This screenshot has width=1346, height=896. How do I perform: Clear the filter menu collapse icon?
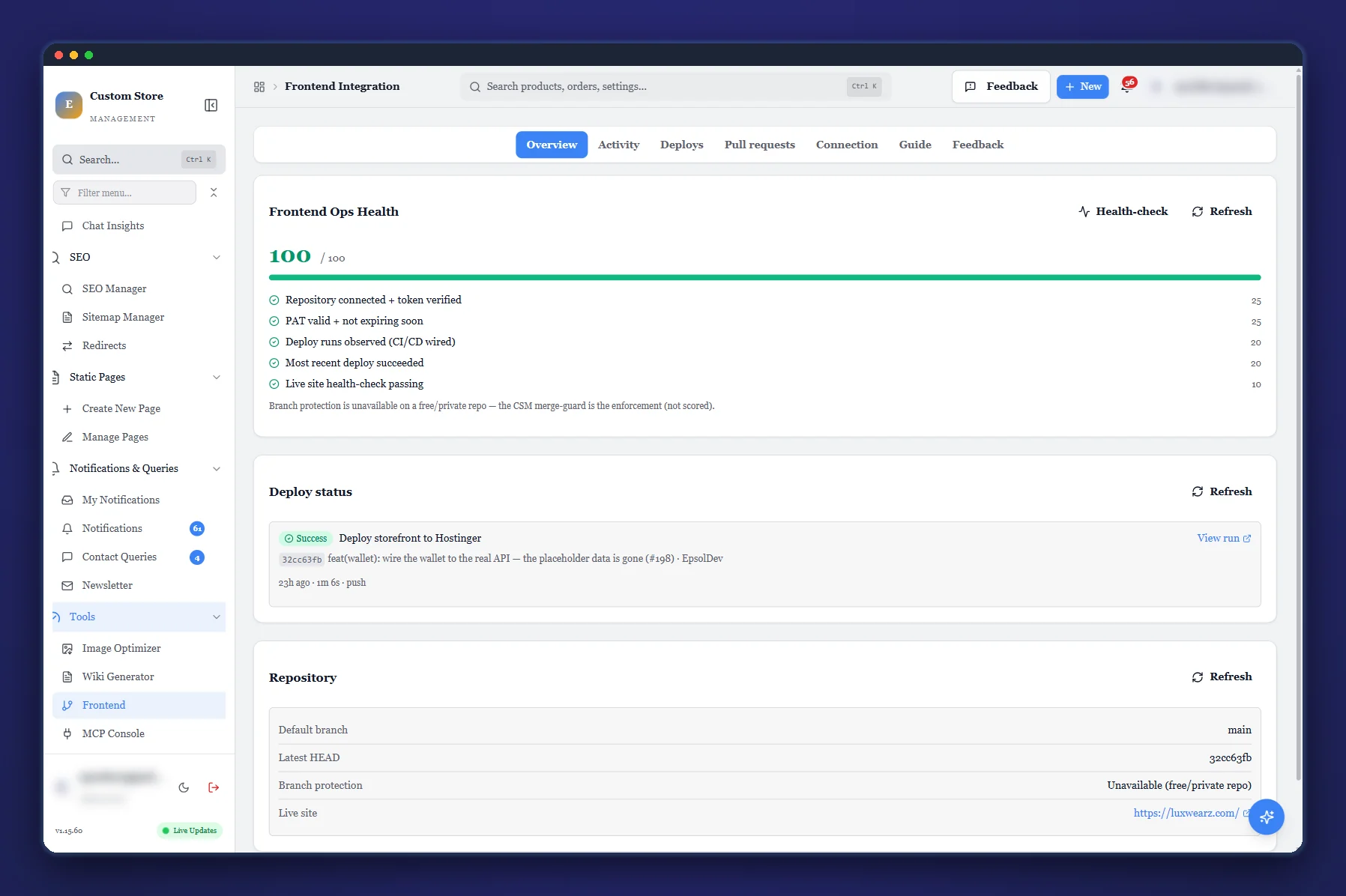pos(214,193)
